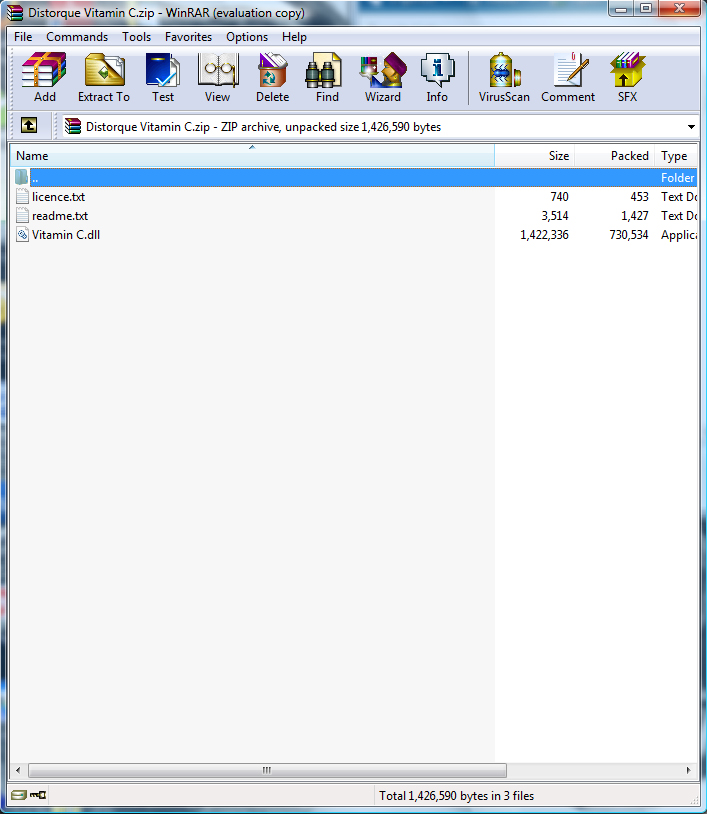Click the SFX toolbar icon
The width and height of the screenshot is (707, 814).
pyautogui.click(x=627, y=77)
